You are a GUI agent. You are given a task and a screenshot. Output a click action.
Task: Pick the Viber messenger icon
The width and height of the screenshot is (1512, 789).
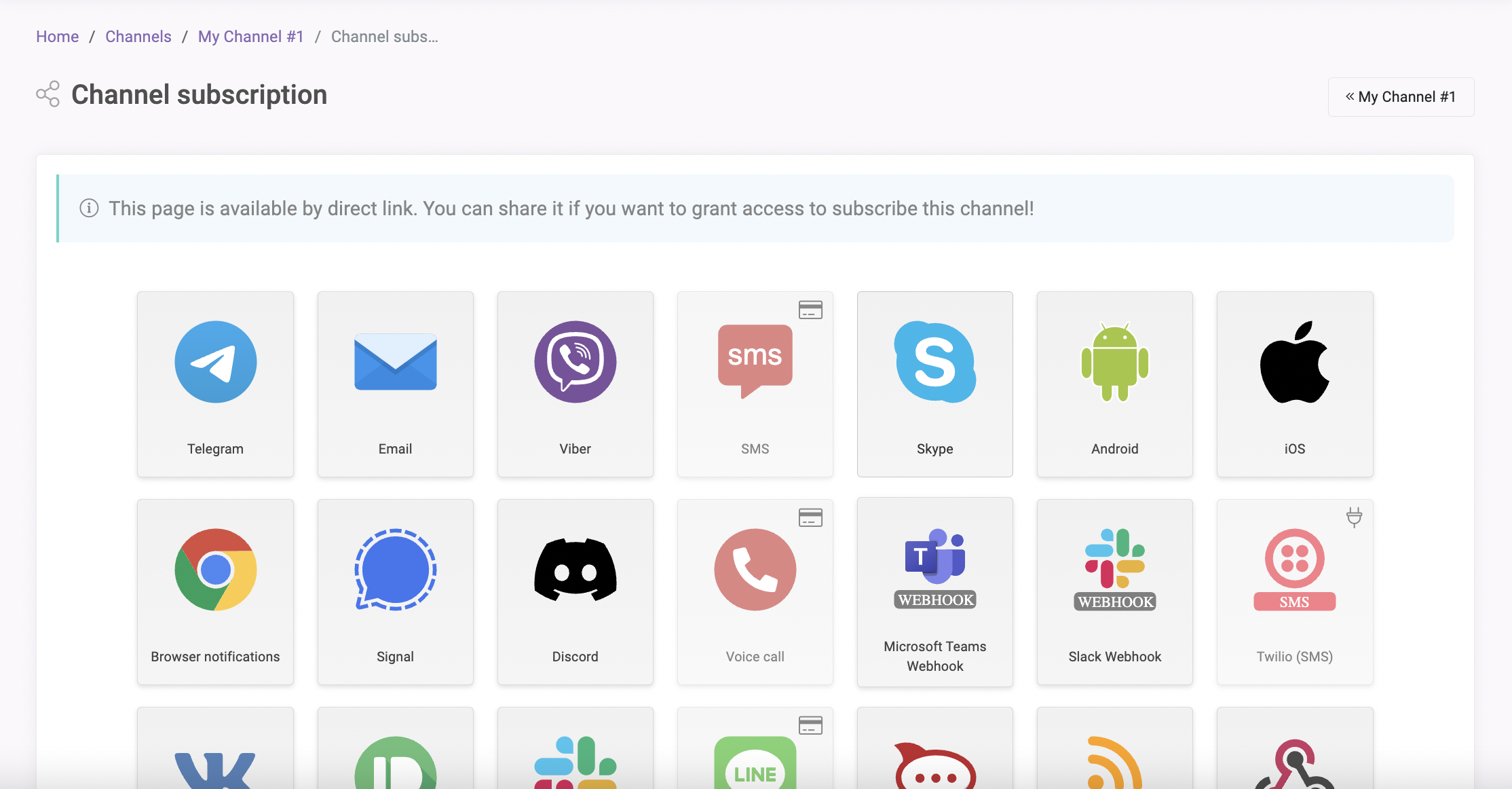coord(575,362)
